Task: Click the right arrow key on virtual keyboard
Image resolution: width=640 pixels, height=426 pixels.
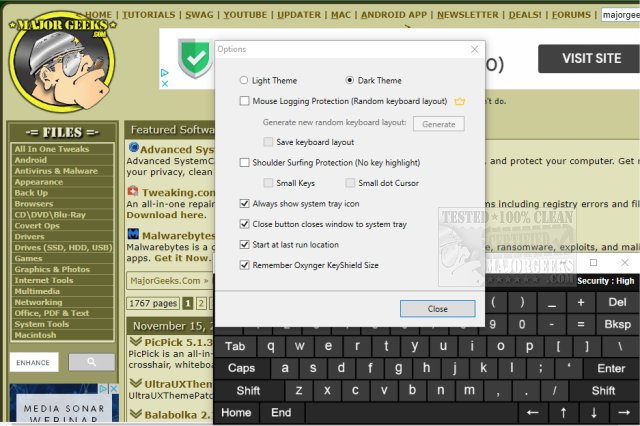Action: [x=624, y=413]
